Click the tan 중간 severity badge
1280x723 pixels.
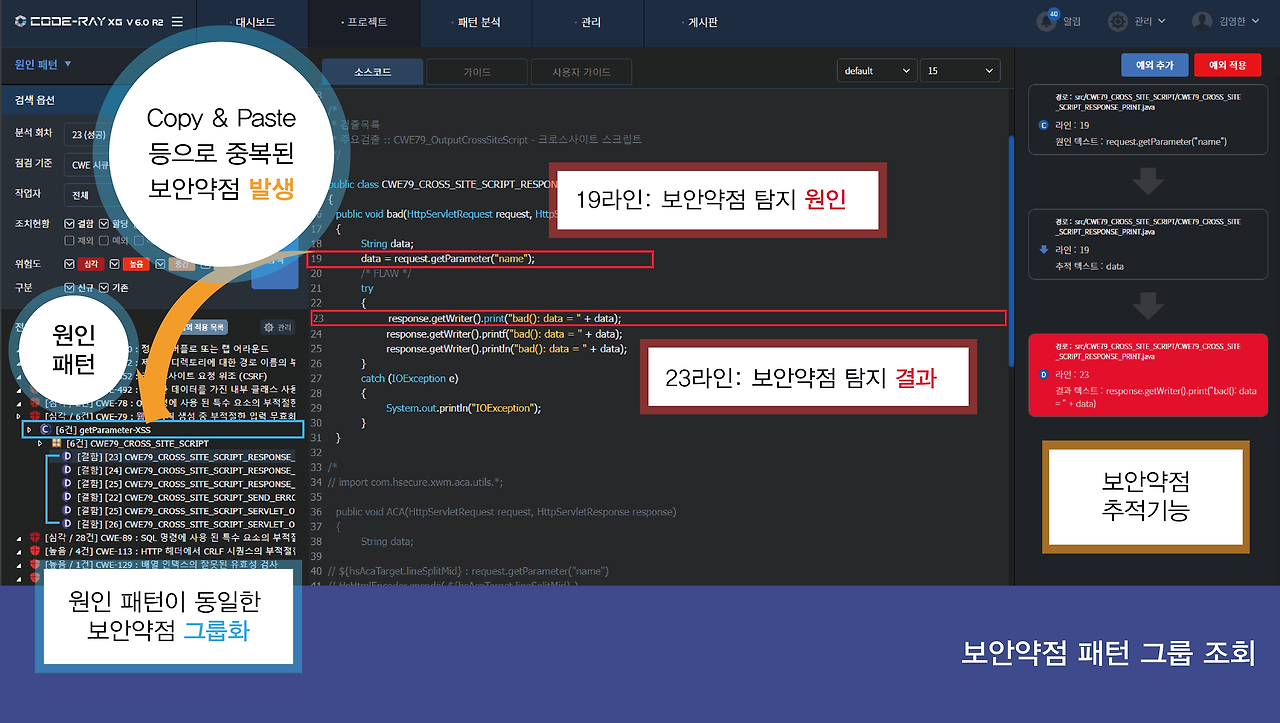click(182, 264)
